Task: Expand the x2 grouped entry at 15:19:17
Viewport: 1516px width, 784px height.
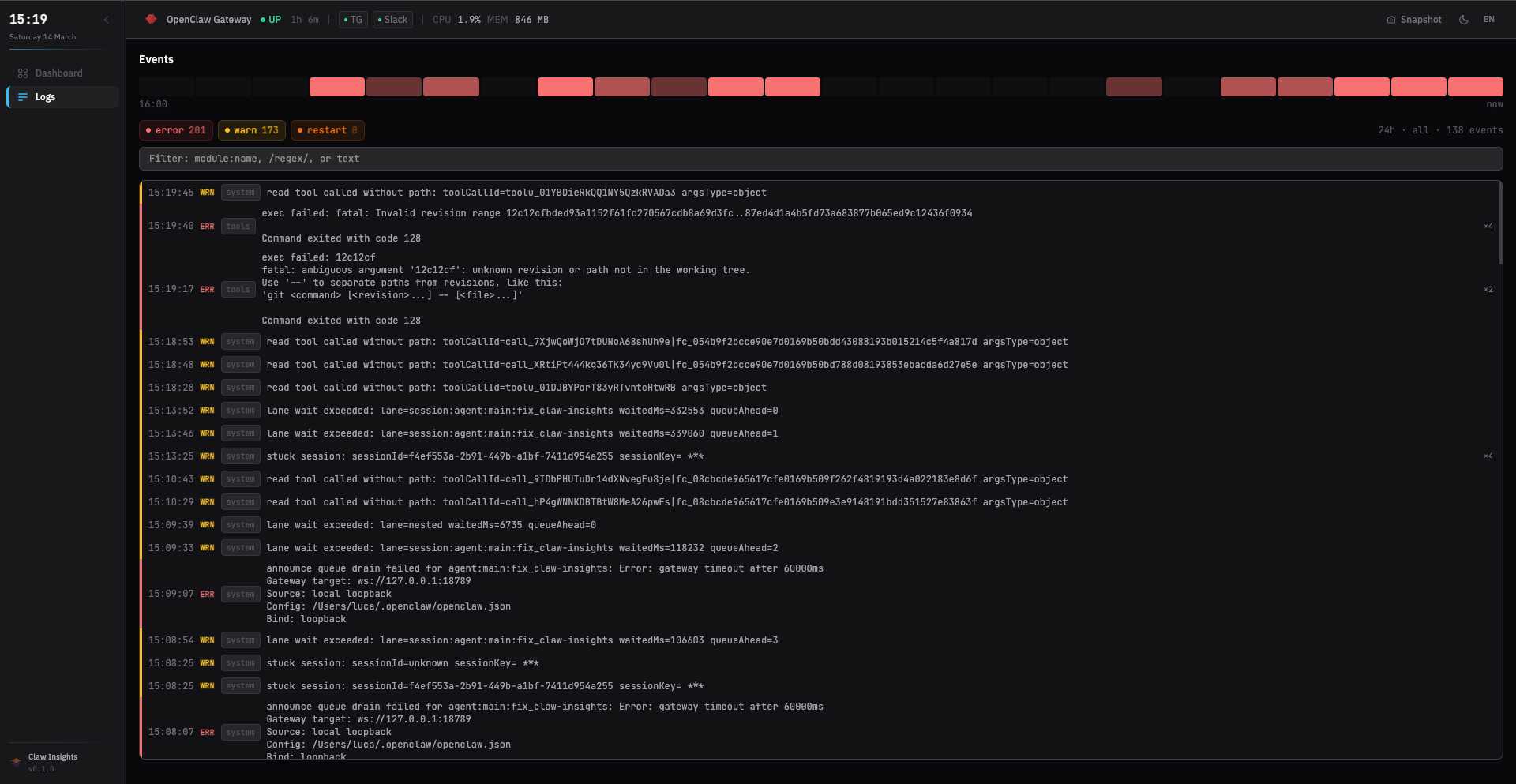Action: [1488, 290]
